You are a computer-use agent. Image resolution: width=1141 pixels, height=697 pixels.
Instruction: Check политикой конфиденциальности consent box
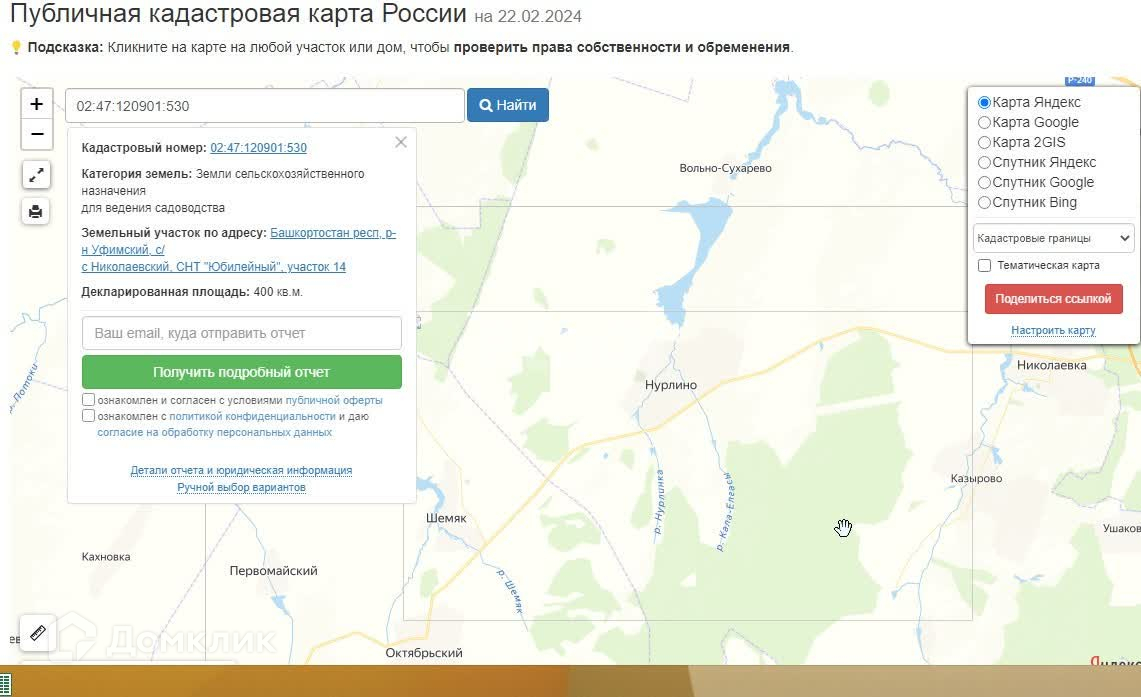88,415
